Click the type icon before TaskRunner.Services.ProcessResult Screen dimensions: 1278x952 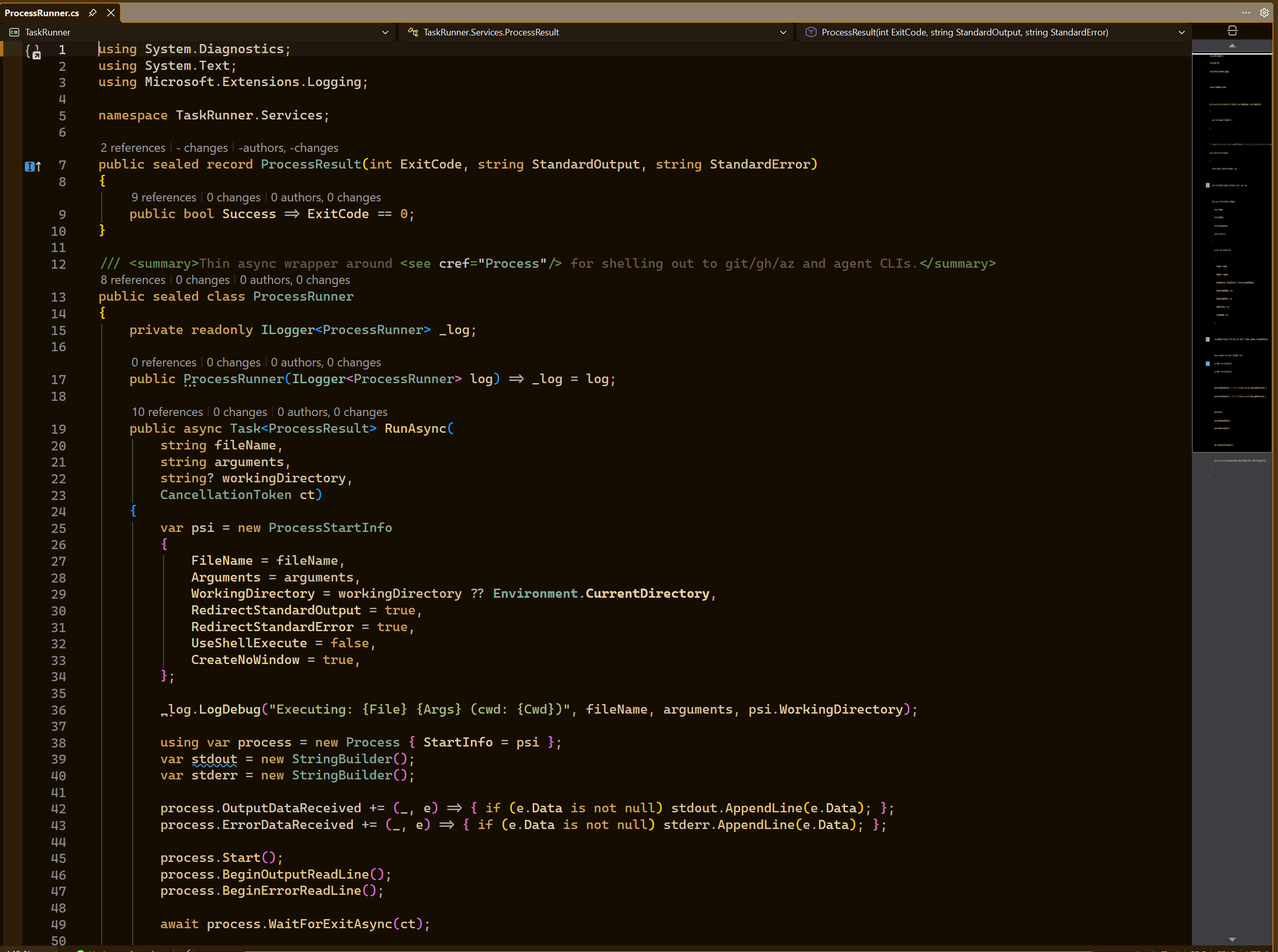[x=413, y=32]
